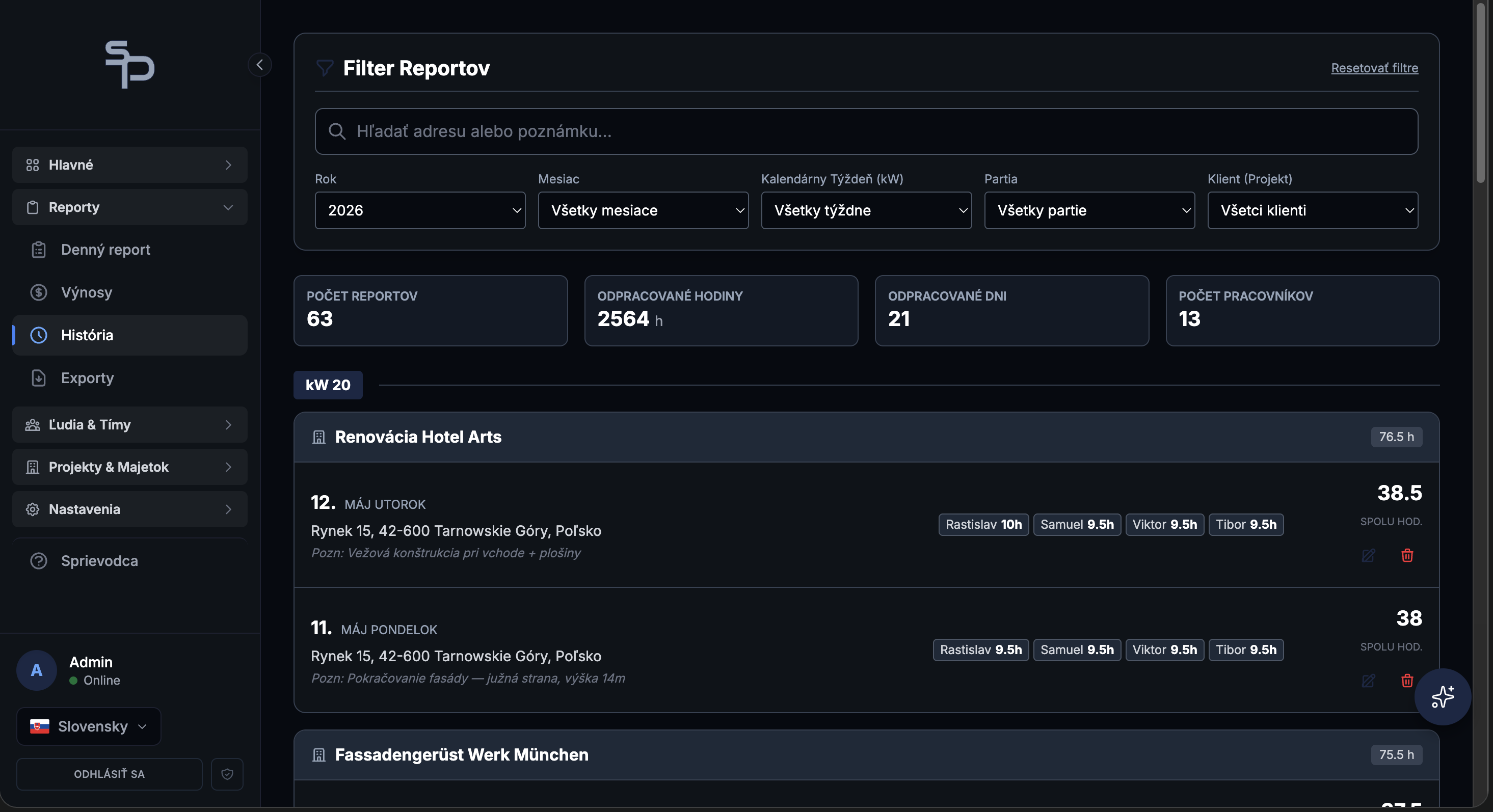Click the Odpracované hodiny 2564 h card

pos(721,311)
